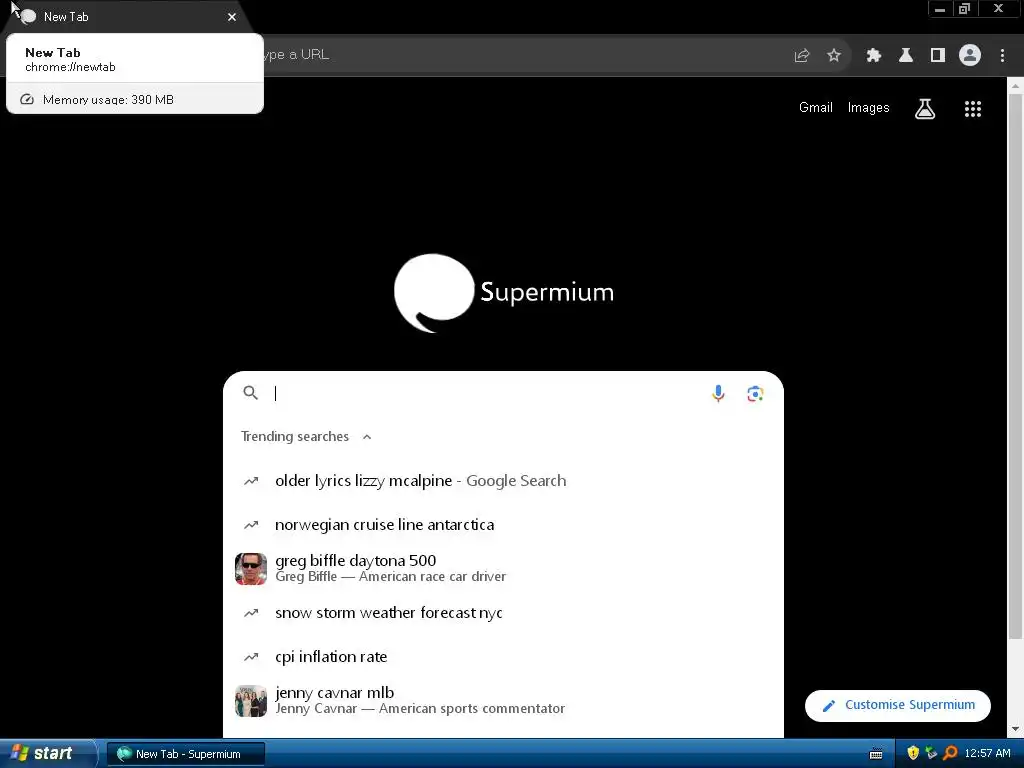Click 'Memory usage: 390 MB' in tab tooltip

(108, 100)
